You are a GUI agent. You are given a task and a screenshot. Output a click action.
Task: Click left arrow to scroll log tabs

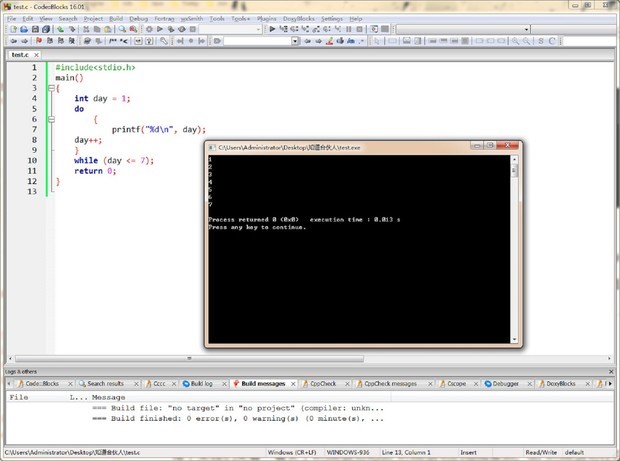tap(9, 384)
